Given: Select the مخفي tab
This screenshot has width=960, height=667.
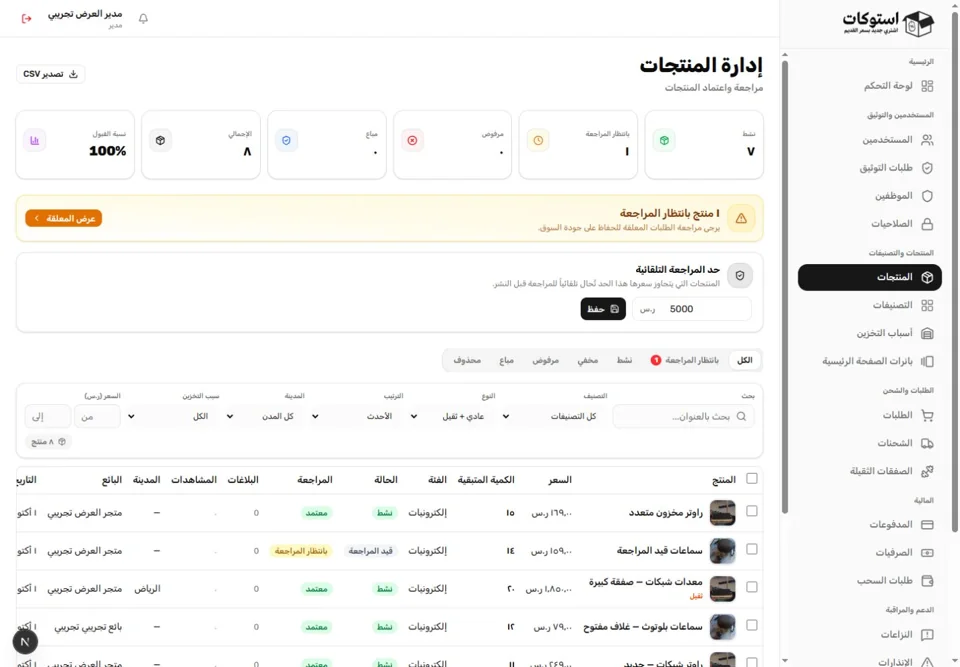Looking at the screenshot, I should pos(588,360).
